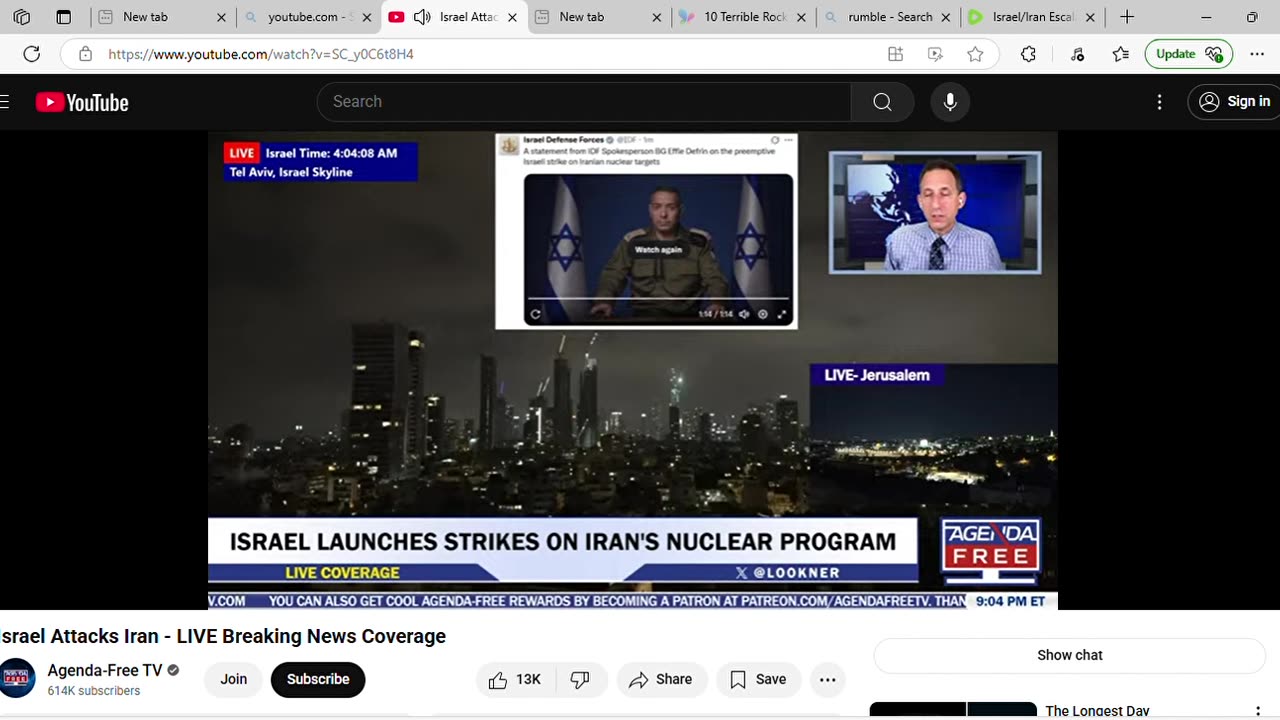This screenshot has width=1280, height=720.
Task: Open The Longest Day video title
Action: pyautogui.click(x=1097, y=711)
